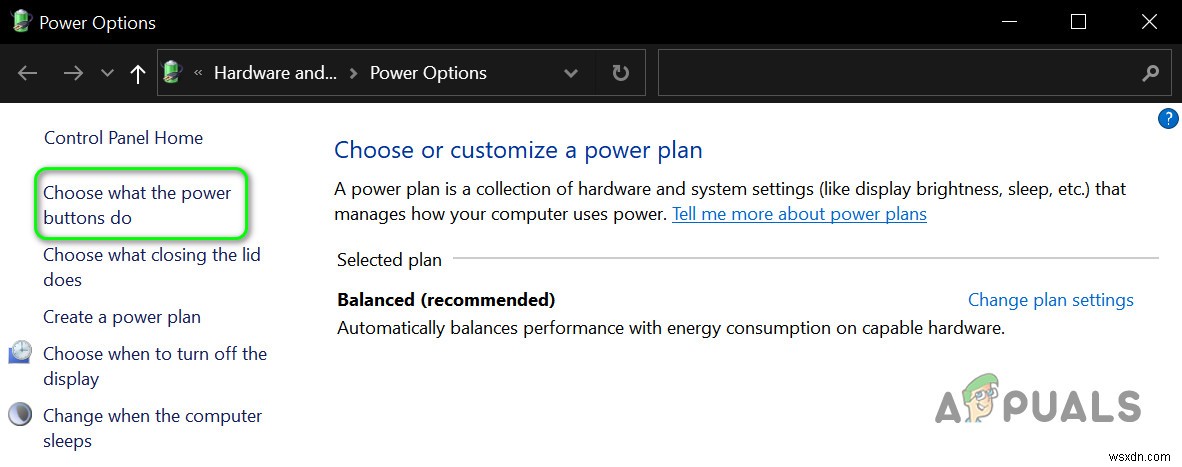Click the search magnifier icon
The height and width of the screenshot is (467, 1182).
tap(1150, 73)
